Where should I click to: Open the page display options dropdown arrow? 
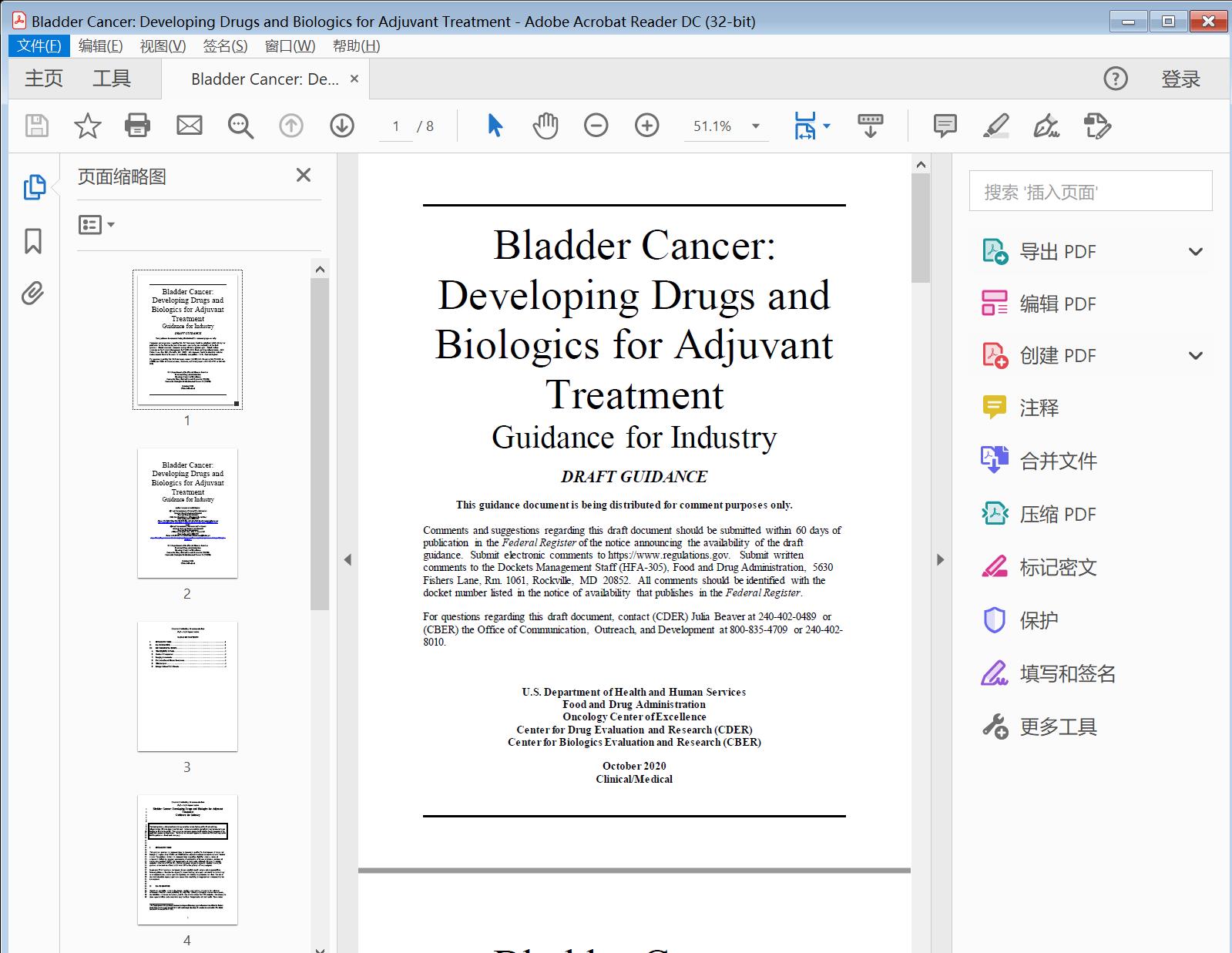click(x=827, y=126)
